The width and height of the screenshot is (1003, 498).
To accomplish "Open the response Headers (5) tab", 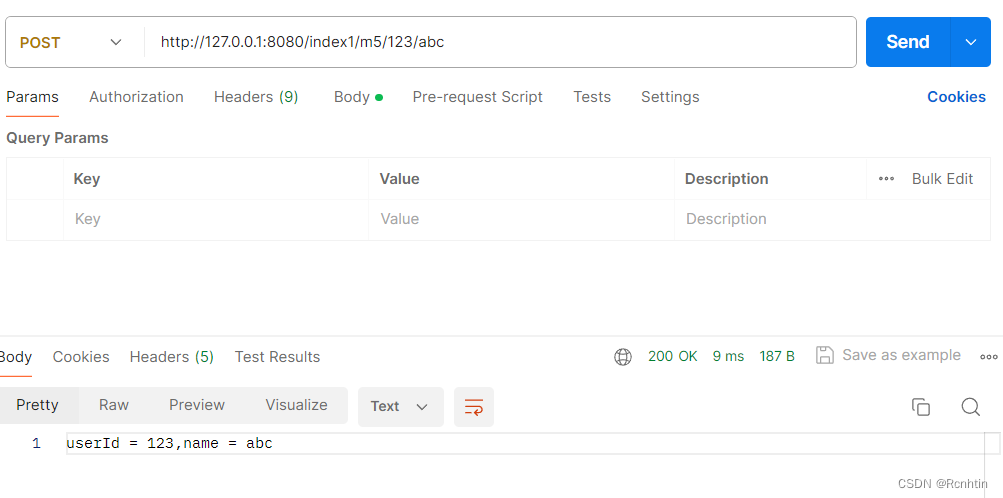I will 171,357.
